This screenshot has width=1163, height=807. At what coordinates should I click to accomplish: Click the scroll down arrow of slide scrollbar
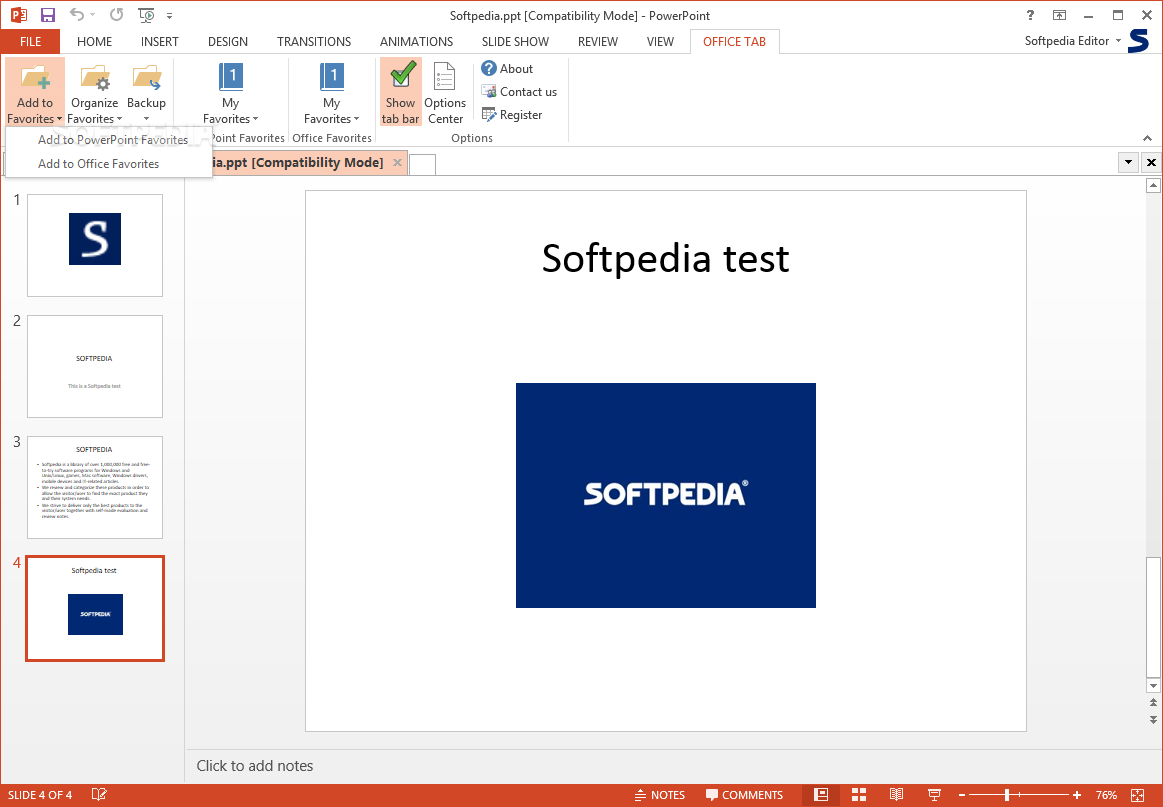coord(1153,685)
